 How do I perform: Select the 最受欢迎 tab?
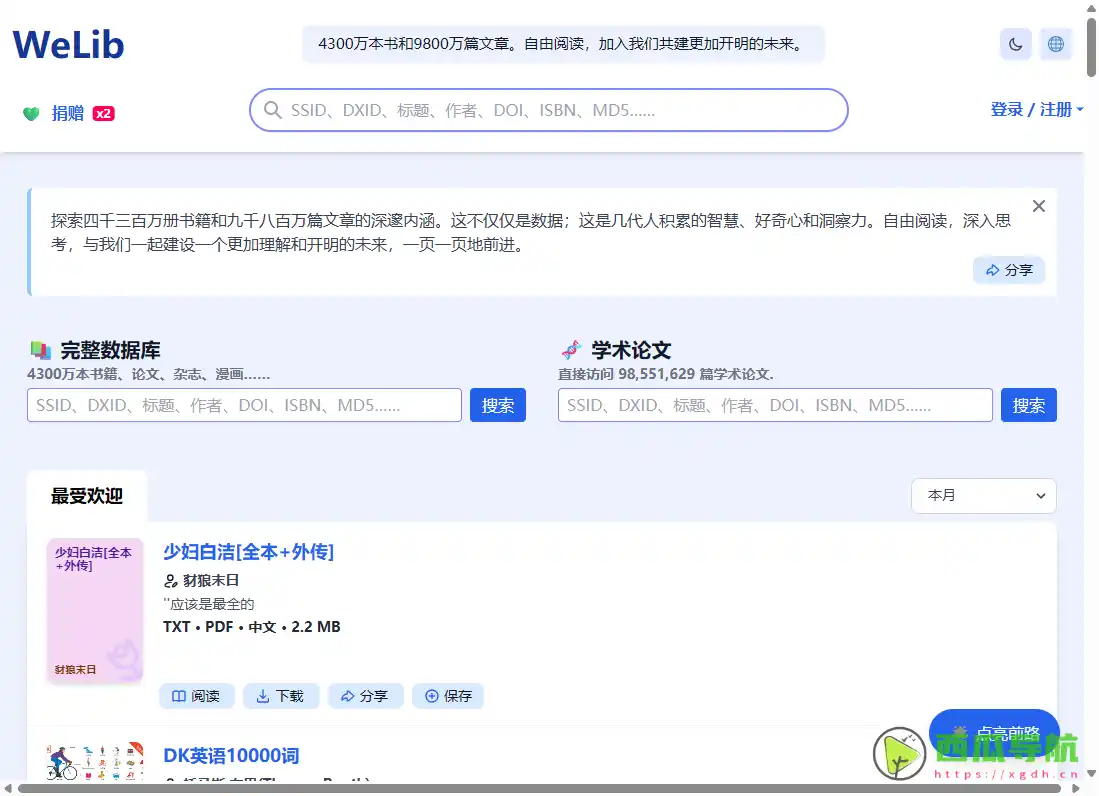[x=87, y=496]
